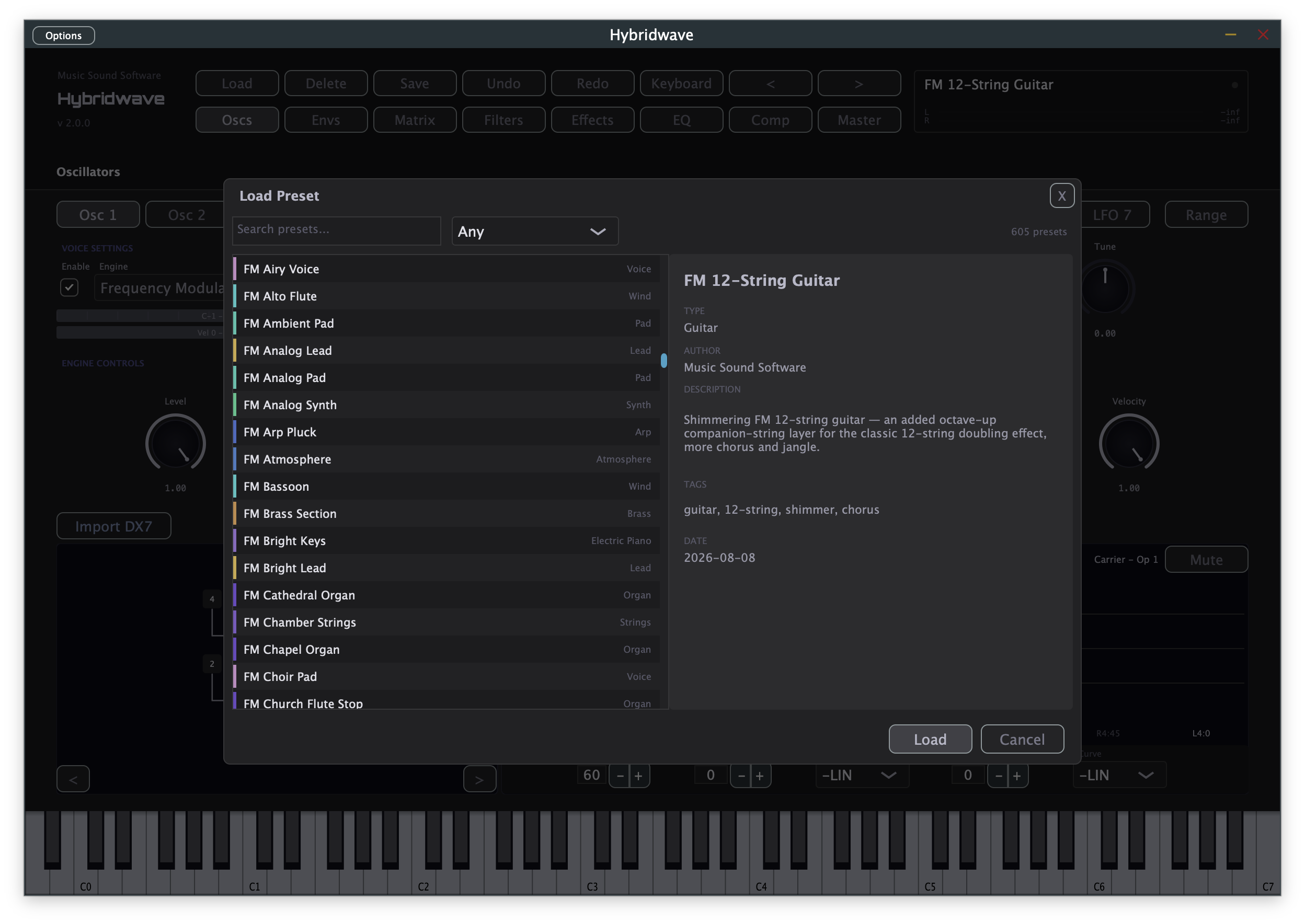The image size is (1305, 924).
Task: Click the Import DX7 button
Action: point(114,526)
